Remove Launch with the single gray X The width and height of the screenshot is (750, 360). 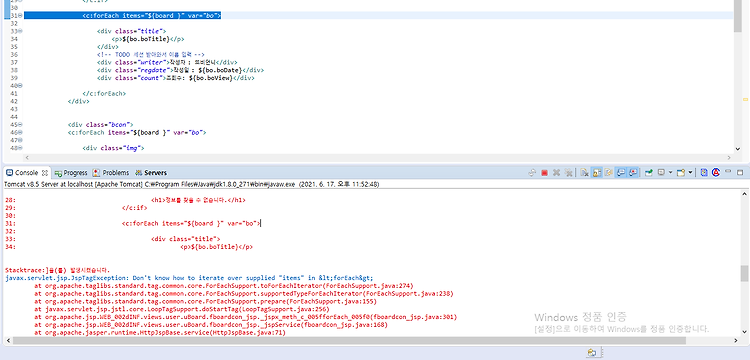click(x=556, y=173)
